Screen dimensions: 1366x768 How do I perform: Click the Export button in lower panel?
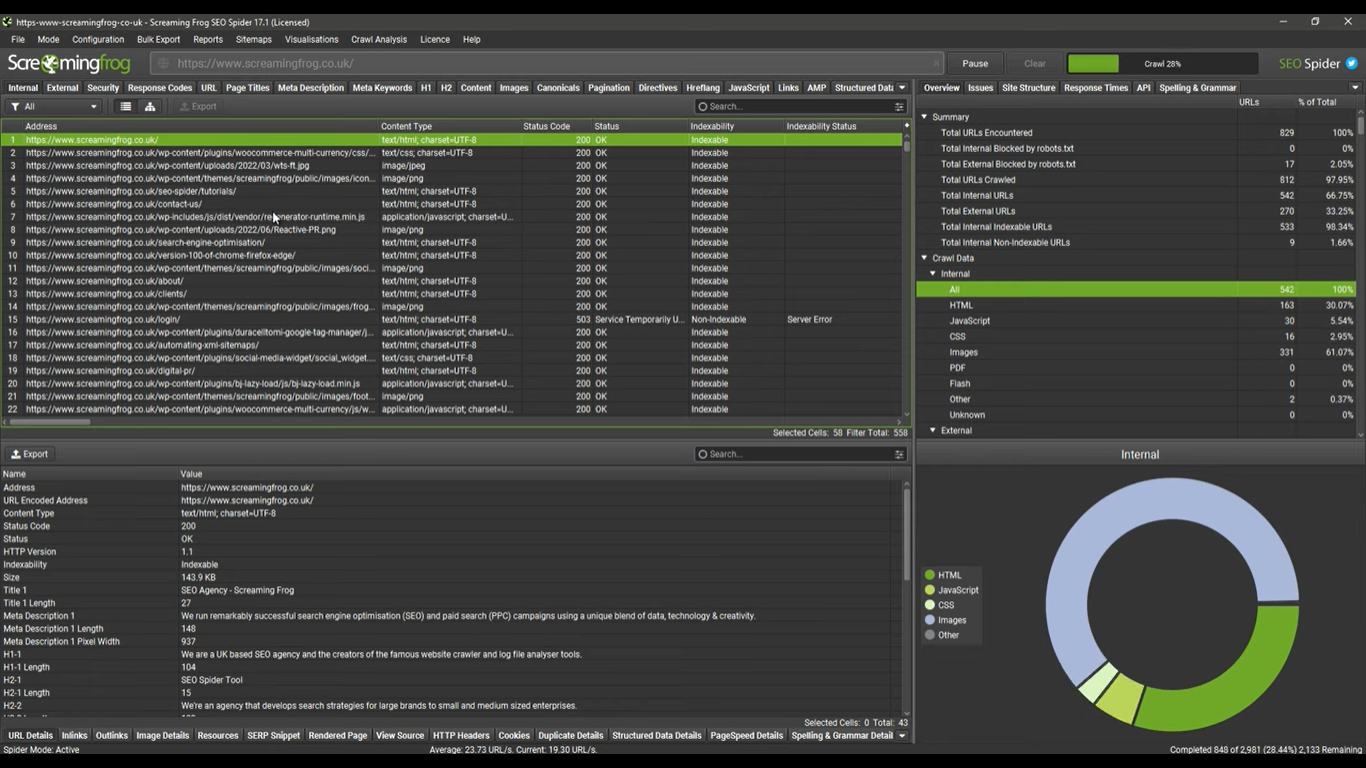(30, 454)
